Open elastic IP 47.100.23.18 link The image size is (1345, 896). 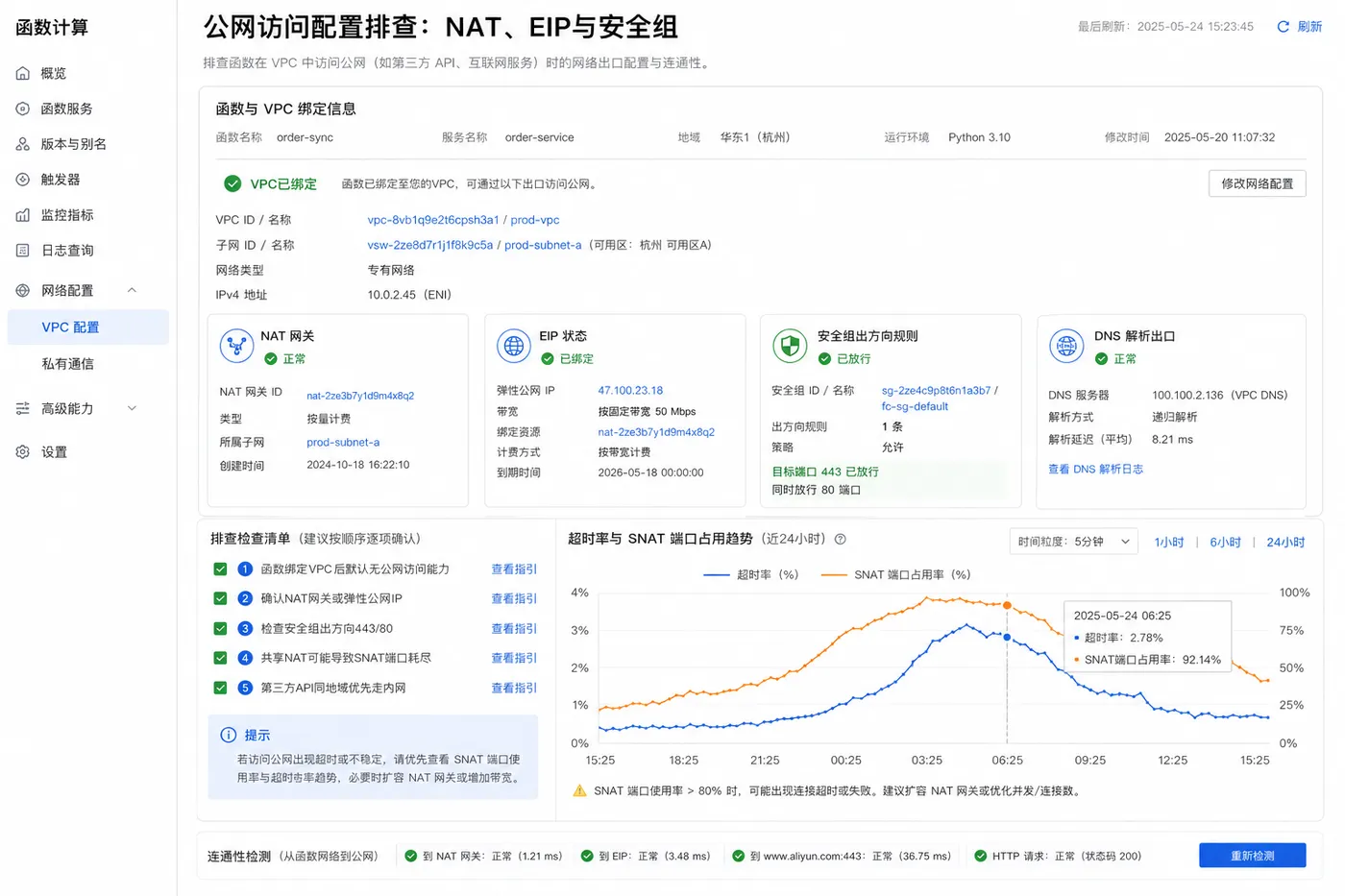pos(630,391)
